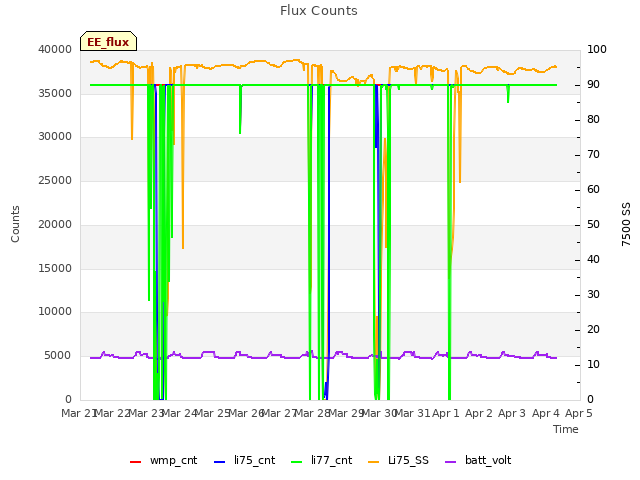The height and width of the screenshot is (480, 640).
Task: Click the 10 right axis tick label
Action: [593, 365]
